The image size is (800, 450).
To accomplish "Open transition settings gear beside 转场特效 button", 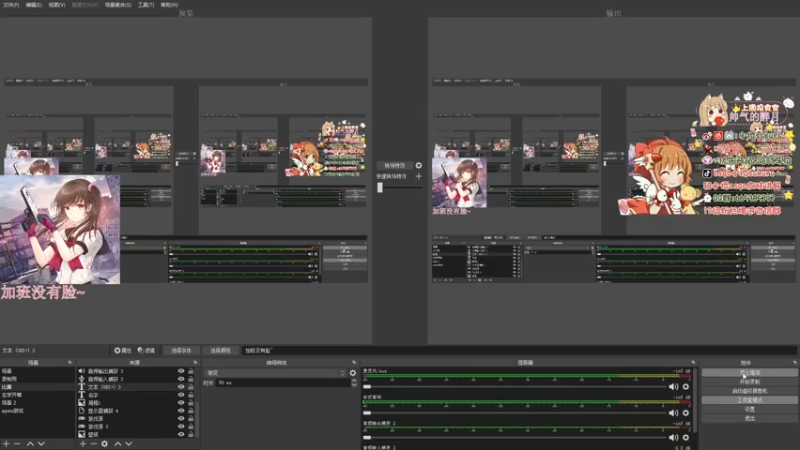I will click(x=419, y=165).
